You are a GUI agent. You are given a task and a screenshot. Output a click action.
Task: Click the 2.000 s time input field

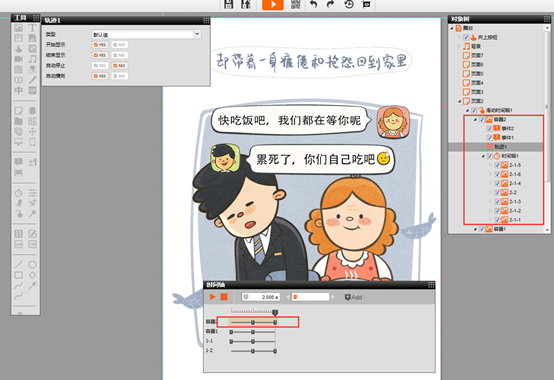tap(261, 297)
